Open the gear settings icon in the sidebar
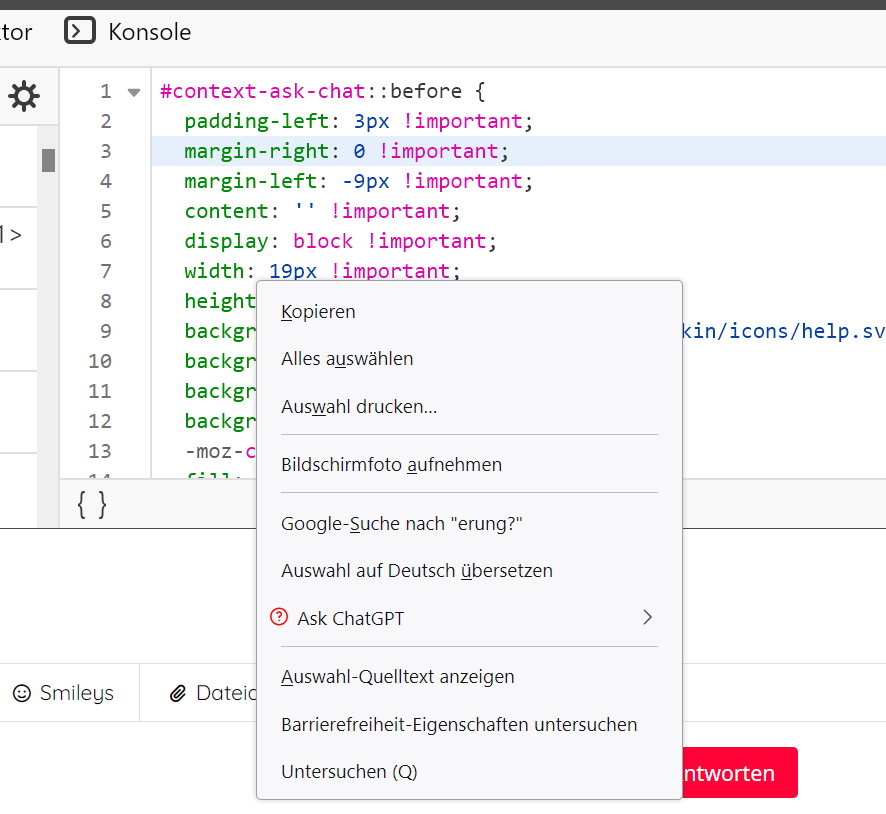This screenshot has height=814, width=886. coord(24,96)
